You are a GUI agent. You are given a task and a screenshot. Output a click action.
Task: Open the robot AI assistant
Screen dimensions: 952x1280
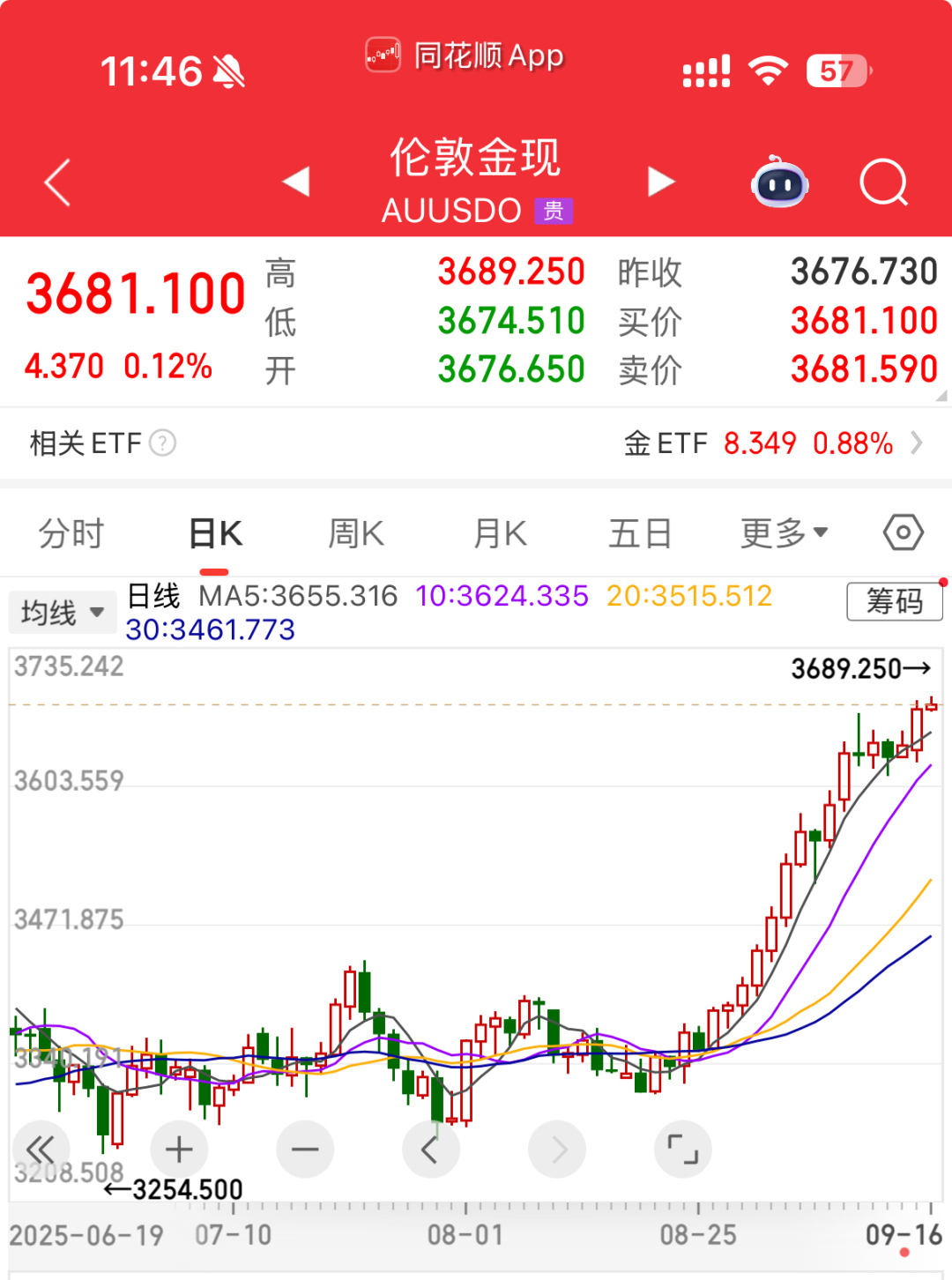779,182
